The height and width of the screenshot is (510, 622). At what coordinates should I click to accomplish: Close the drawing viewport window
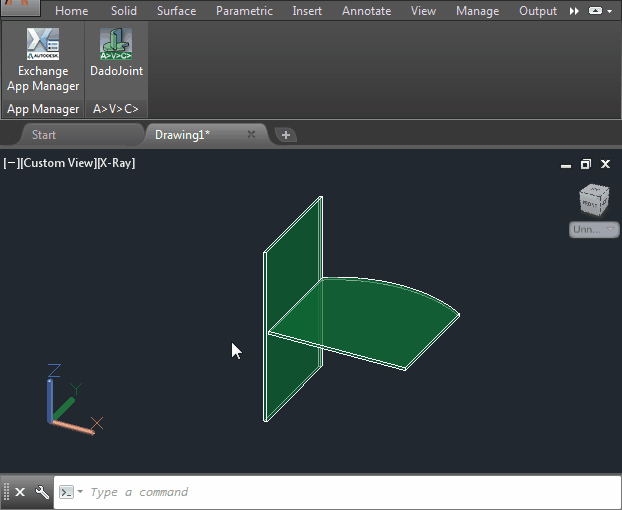tap(605, 164)
